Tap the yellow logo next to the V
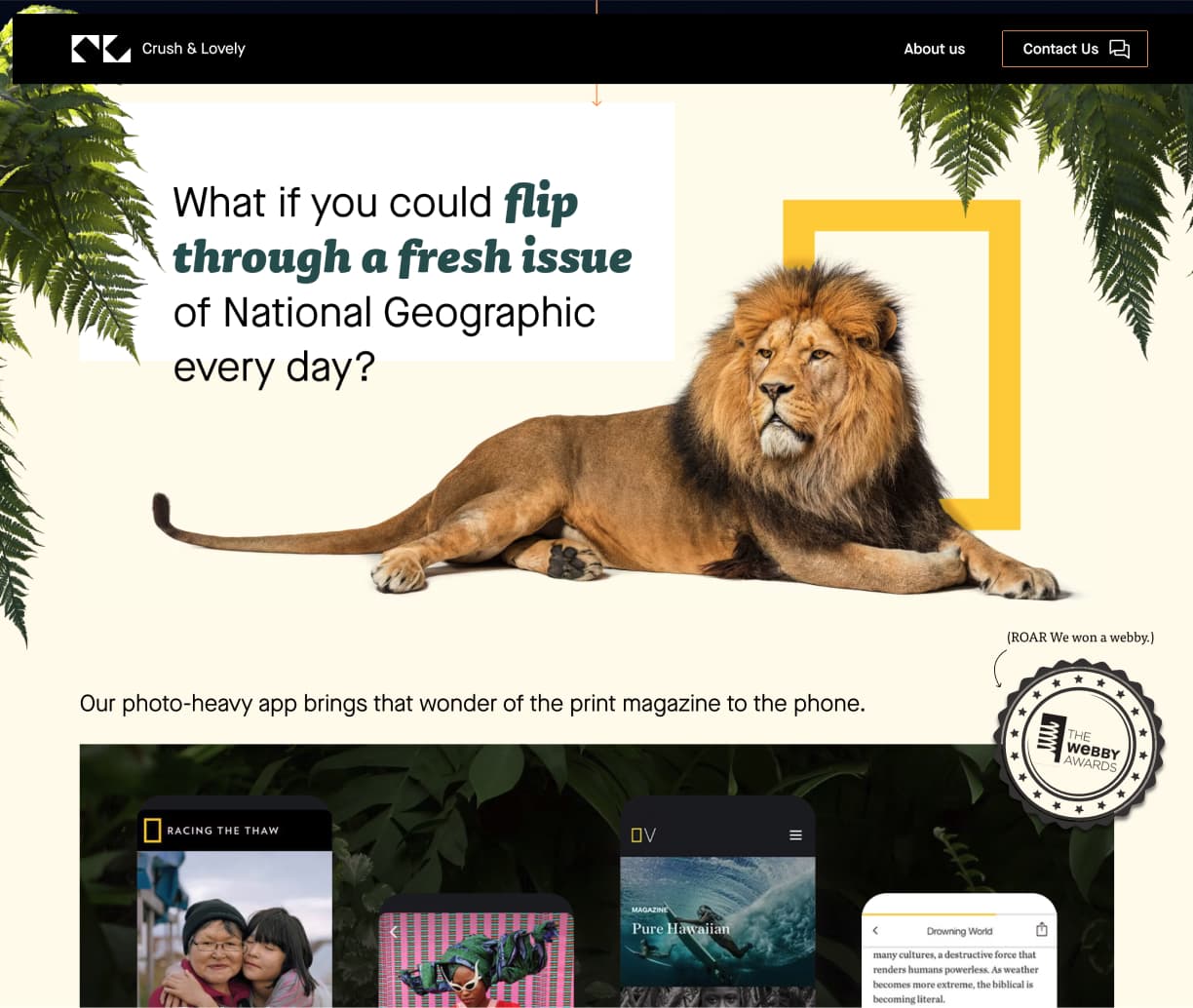This screenshot has height=1008, width=1193. tap(635, 835)
